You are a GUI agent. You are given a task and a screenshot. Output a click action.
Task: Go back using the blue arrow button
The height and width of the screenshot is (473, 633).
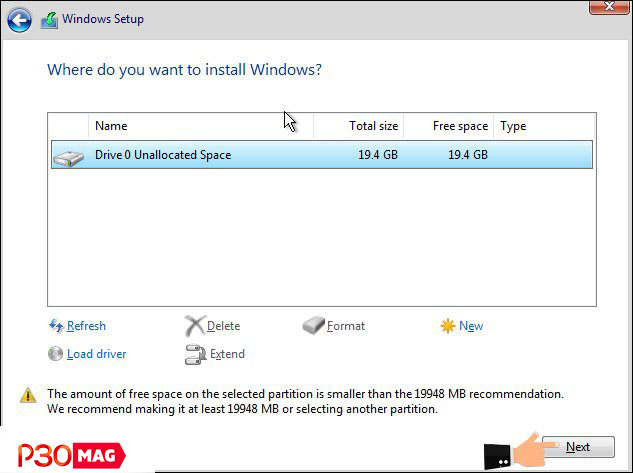coord(19,20)
